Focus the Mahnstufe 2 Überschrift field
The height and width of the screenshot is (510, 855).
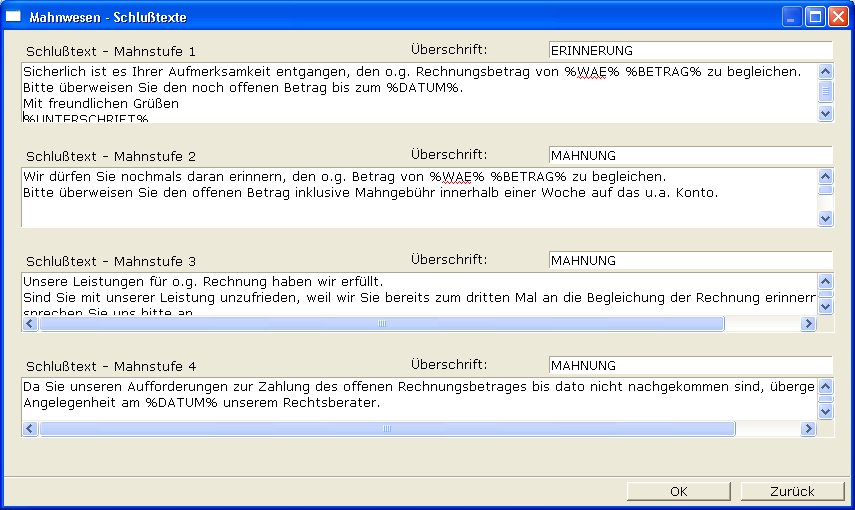[690, 155]
